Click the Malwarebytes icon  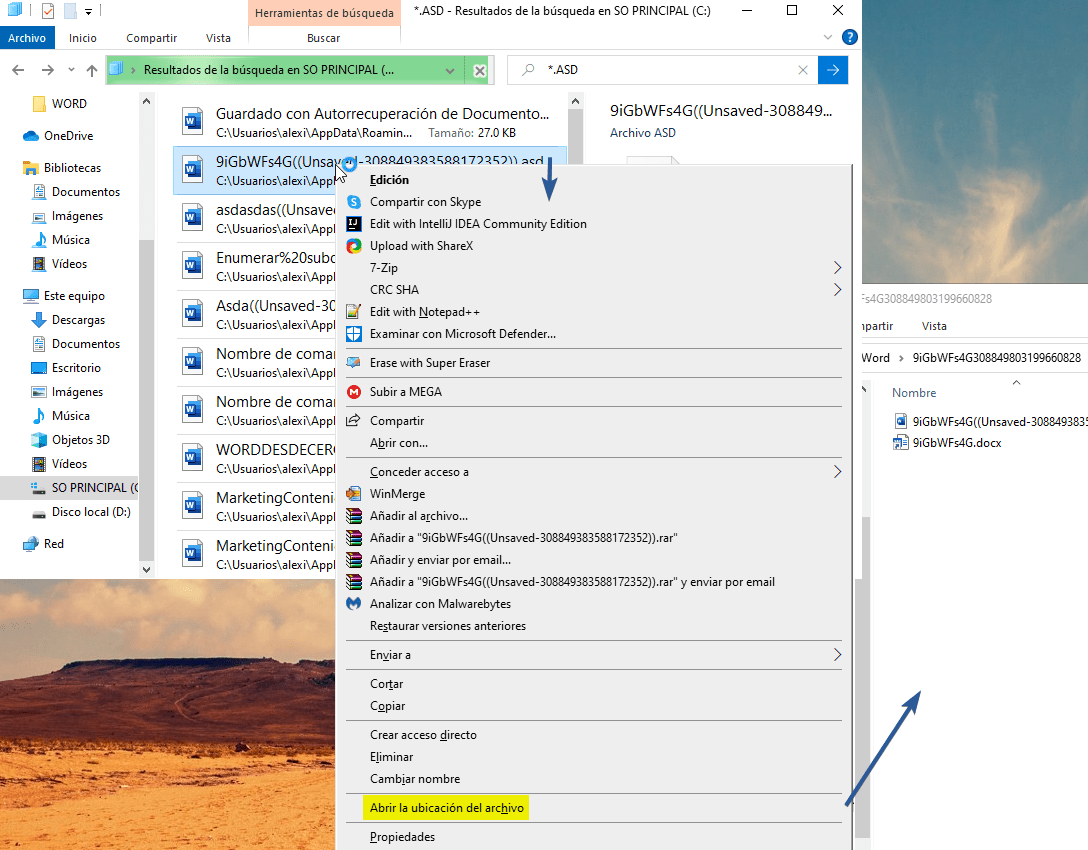click(x=354, y=604)
